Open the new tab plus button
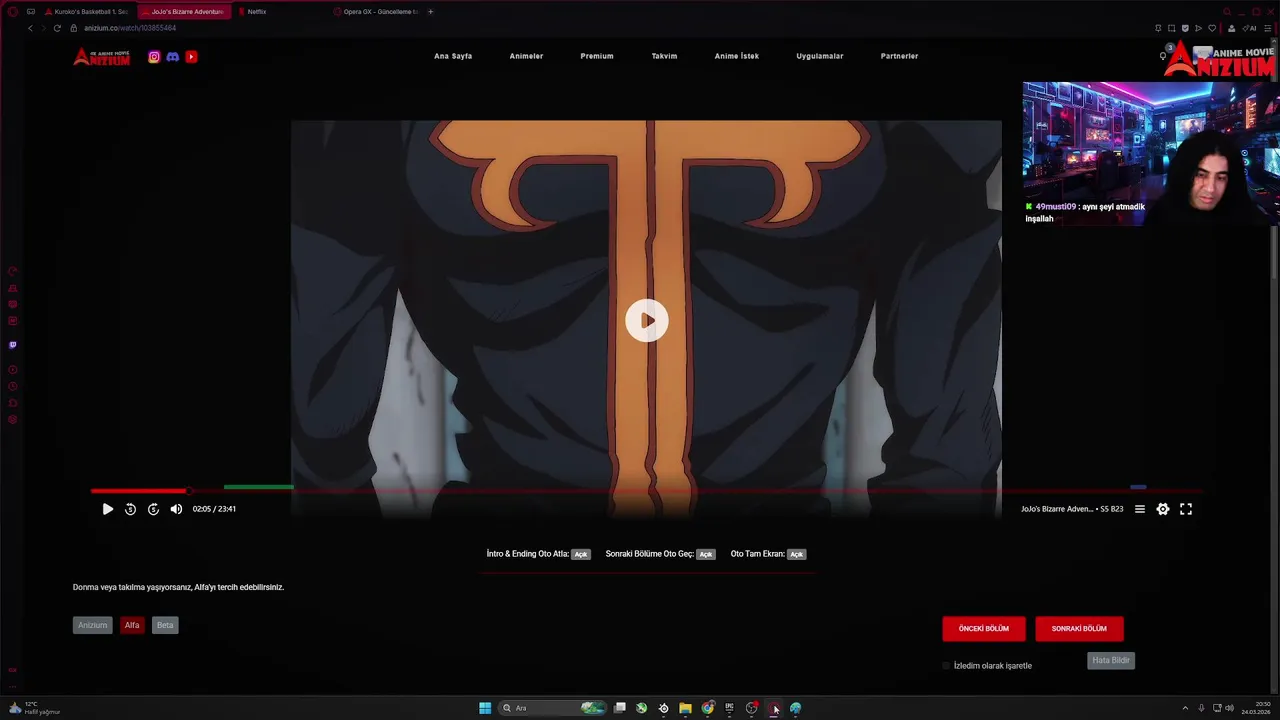The image size is (1280, 720). tap(431, 12)
